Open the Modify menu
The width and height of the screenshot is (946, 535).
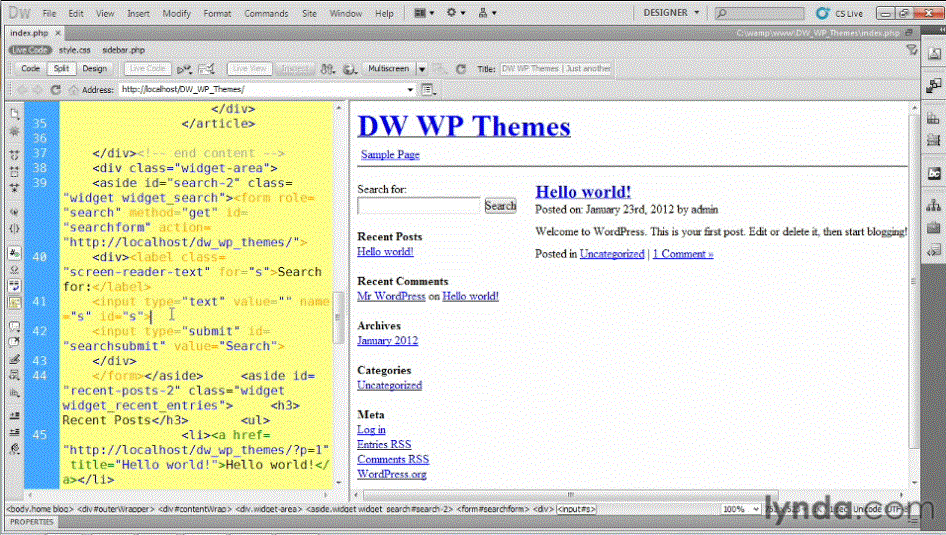click(x=176, y=13)
